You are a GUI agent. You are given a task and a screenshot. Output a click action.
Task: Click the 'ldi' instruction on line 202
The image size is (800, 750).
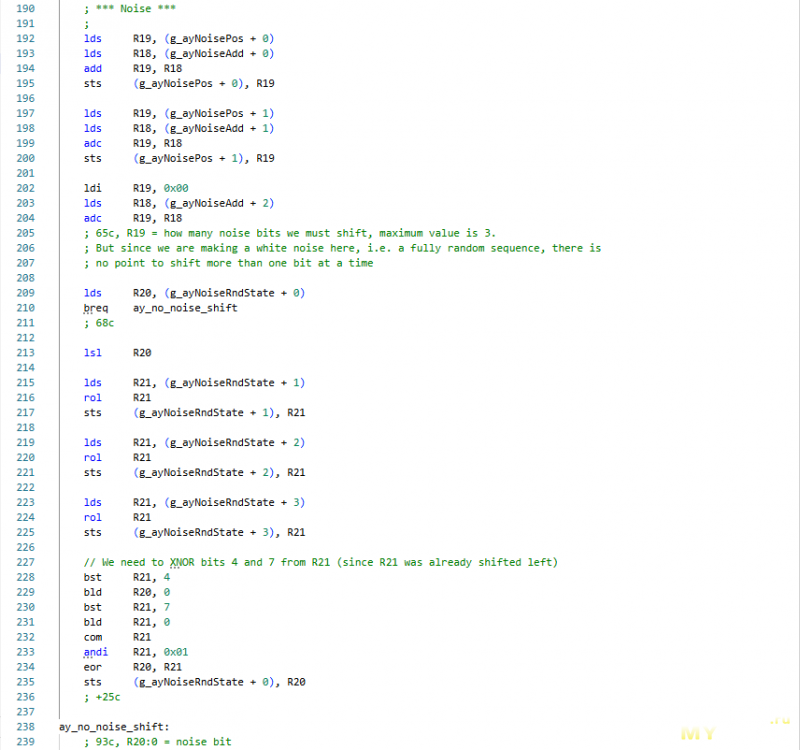[92, 188]
